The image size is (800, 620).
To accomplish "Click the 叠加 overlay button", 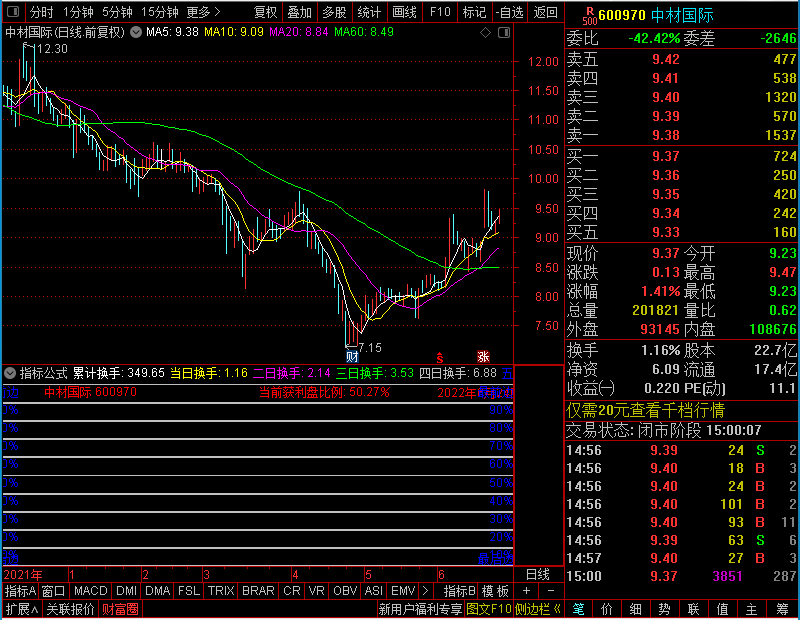I will click(299, 12).
